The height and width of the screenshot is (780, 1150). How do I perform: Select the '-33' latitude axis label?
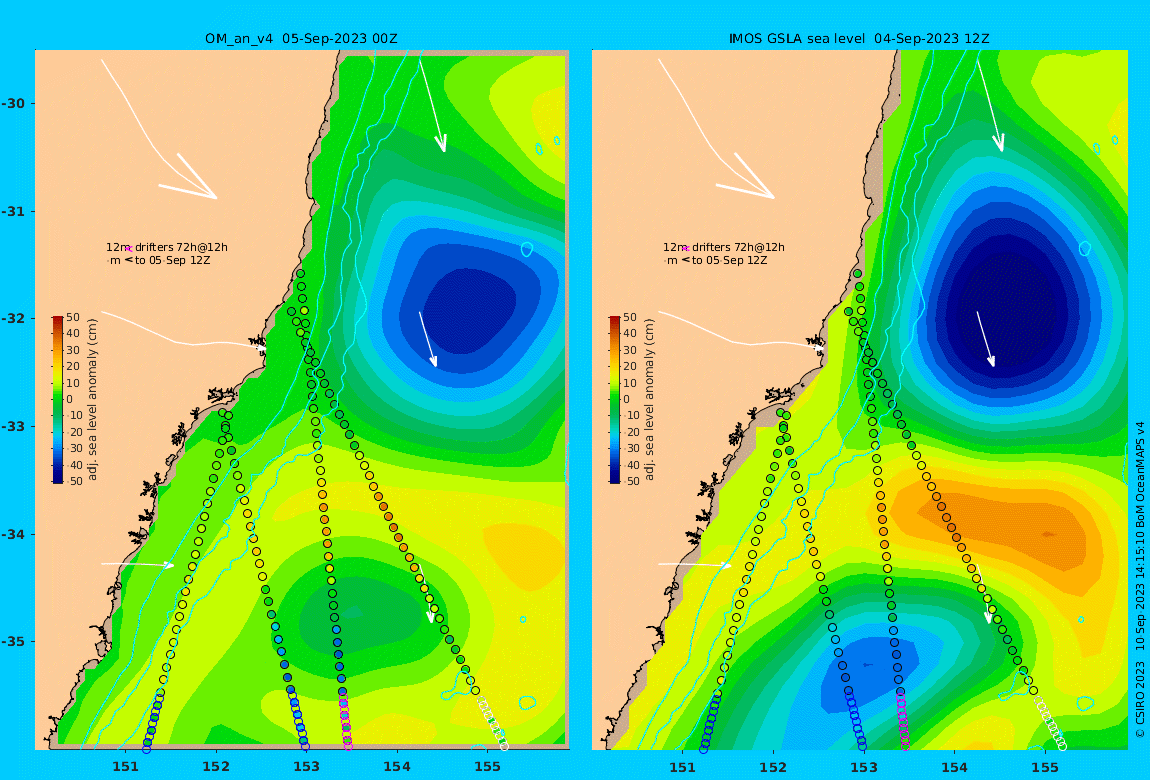(x=13, y=427)
